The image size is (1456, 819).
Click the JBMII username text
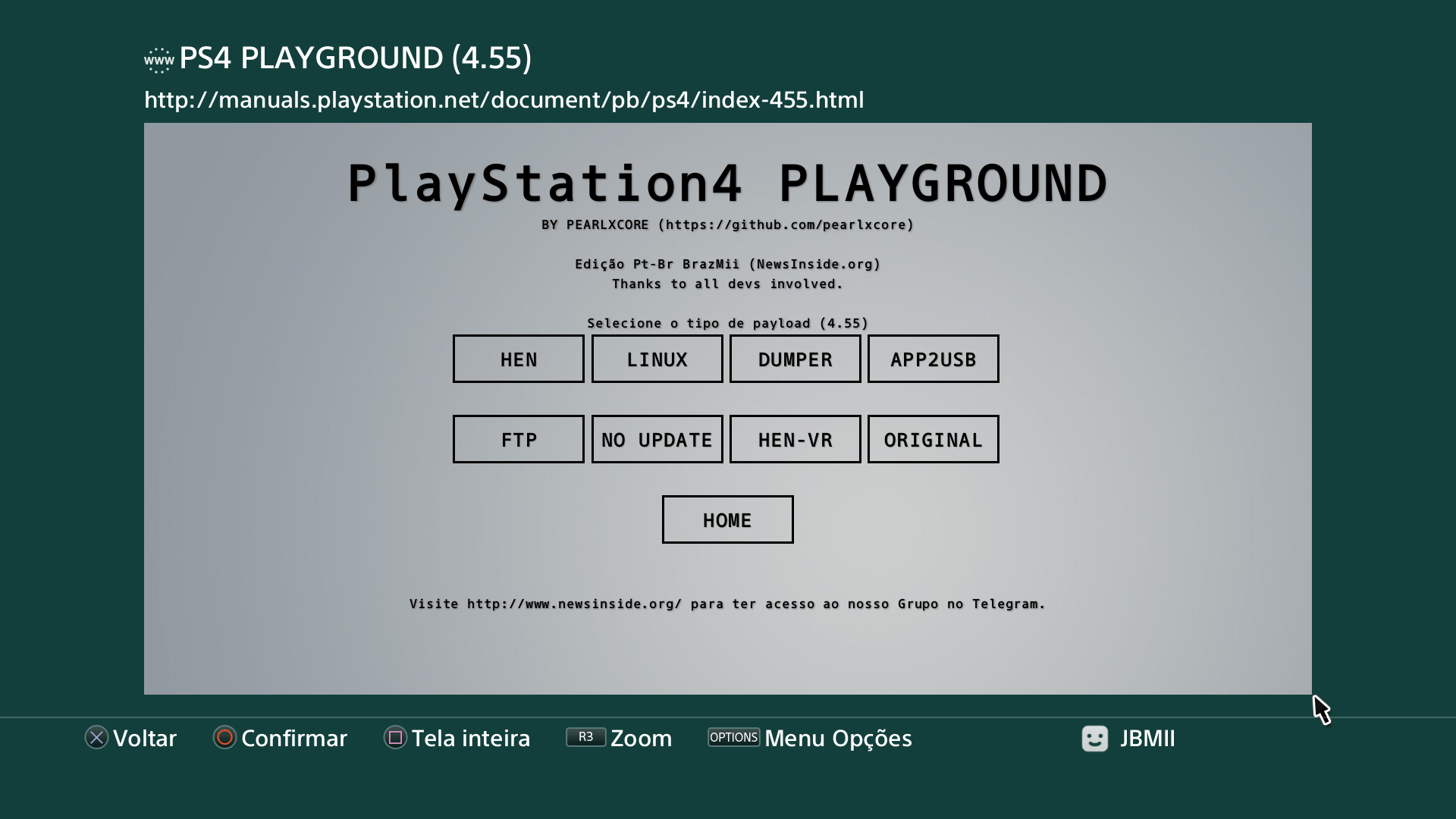tap(1147, 739)
